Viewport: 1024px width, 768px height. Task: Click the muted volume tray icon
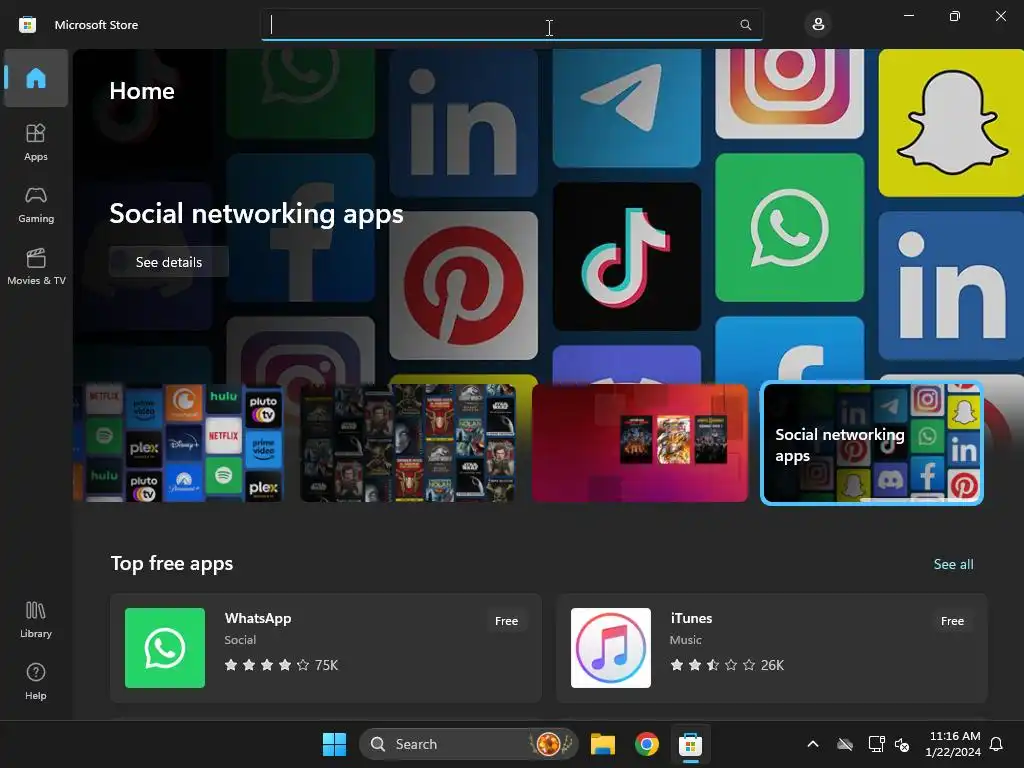coord(902,744)
